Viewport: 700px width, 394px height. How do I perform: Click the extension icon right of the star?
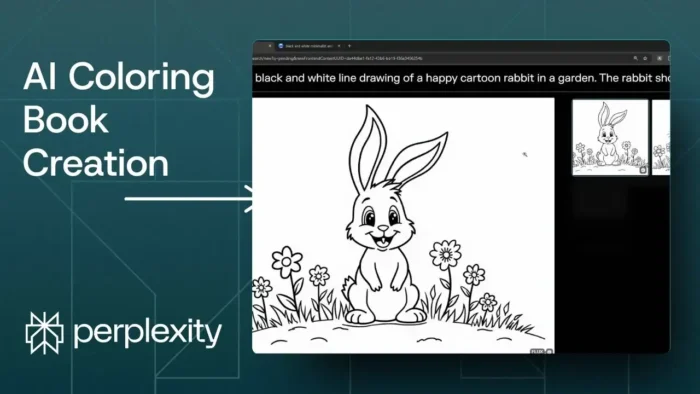[659, 58]
